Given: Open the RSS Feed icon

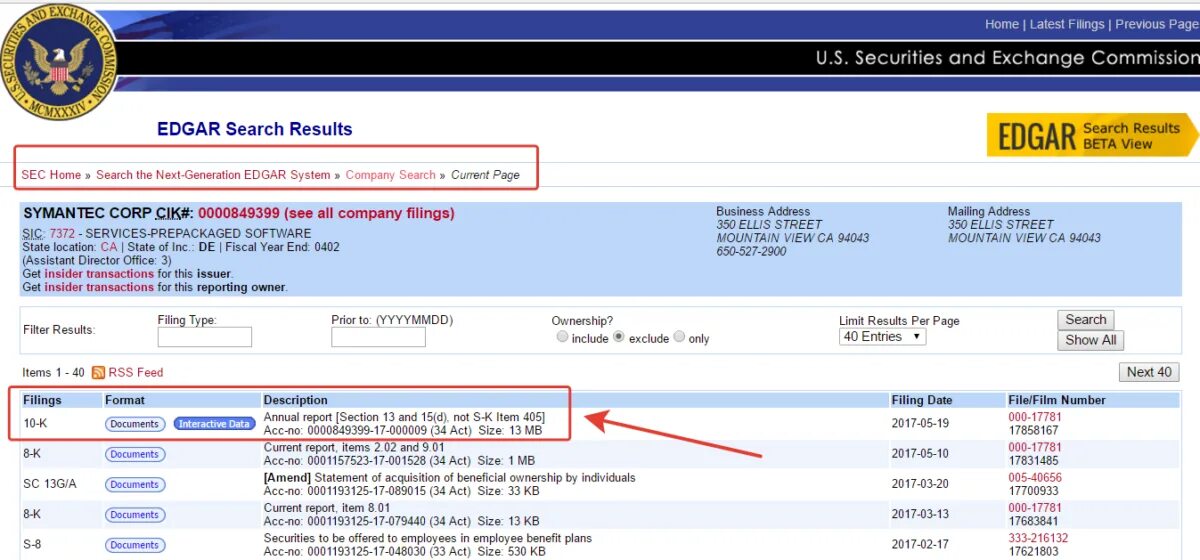Looking at the screenshot, I should [x=98, y=373].
